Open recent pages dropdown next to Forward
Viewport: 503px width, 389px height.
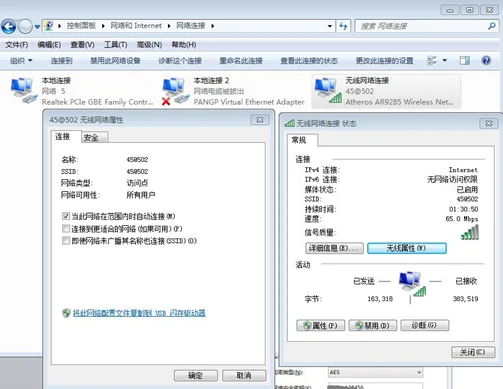[37, 26]
